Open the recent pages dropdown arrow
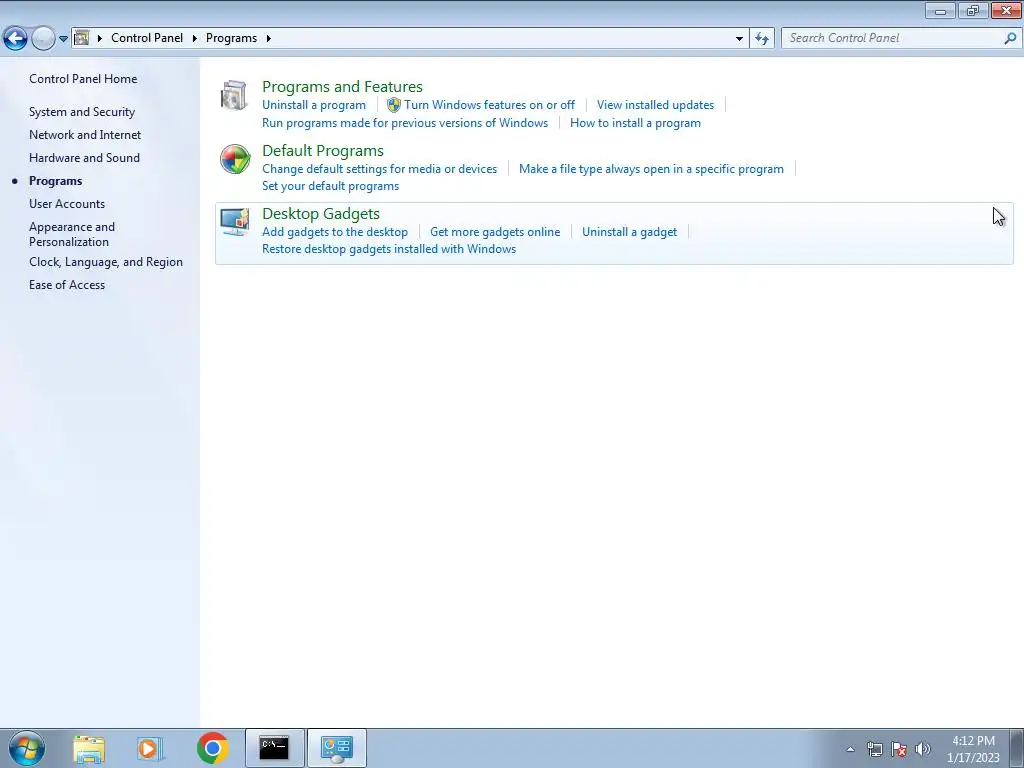The image size is (1024, 768). coord(63,39)
